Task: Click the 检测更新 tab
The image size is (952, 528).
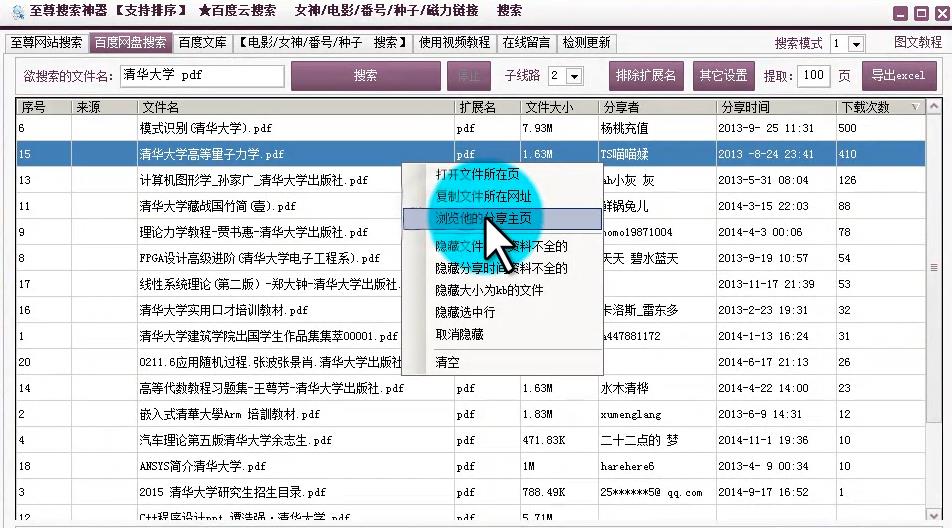Action: (x=586, y=42)
